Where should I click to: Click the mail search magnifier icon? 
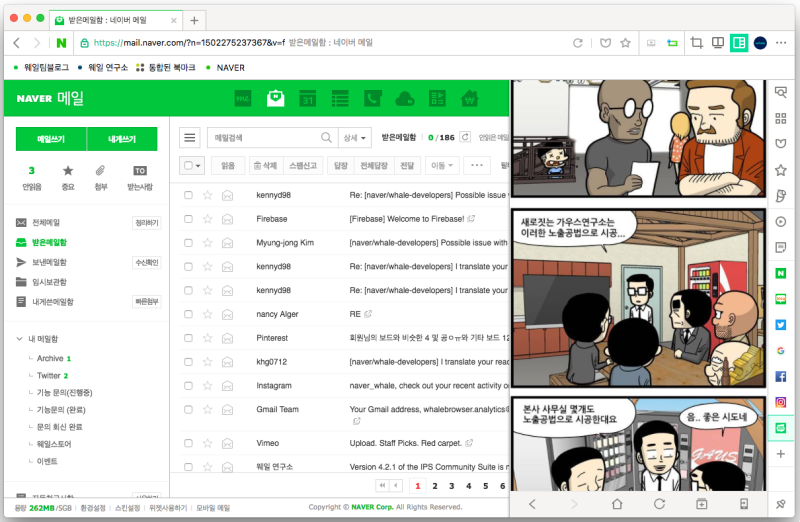[x=326, y=138]
